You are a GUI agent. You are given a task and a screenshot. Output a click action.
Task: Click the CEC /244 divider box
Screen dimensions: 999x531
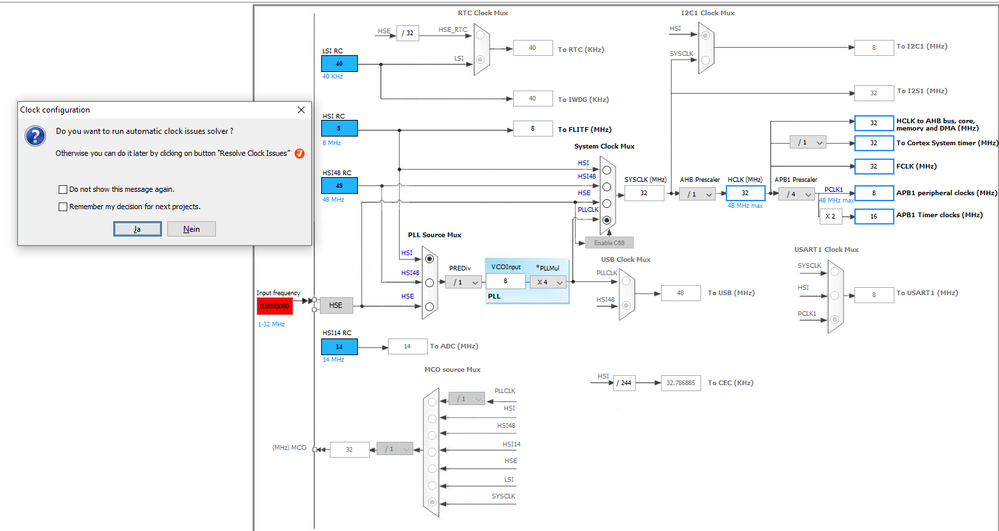point(624,383)
